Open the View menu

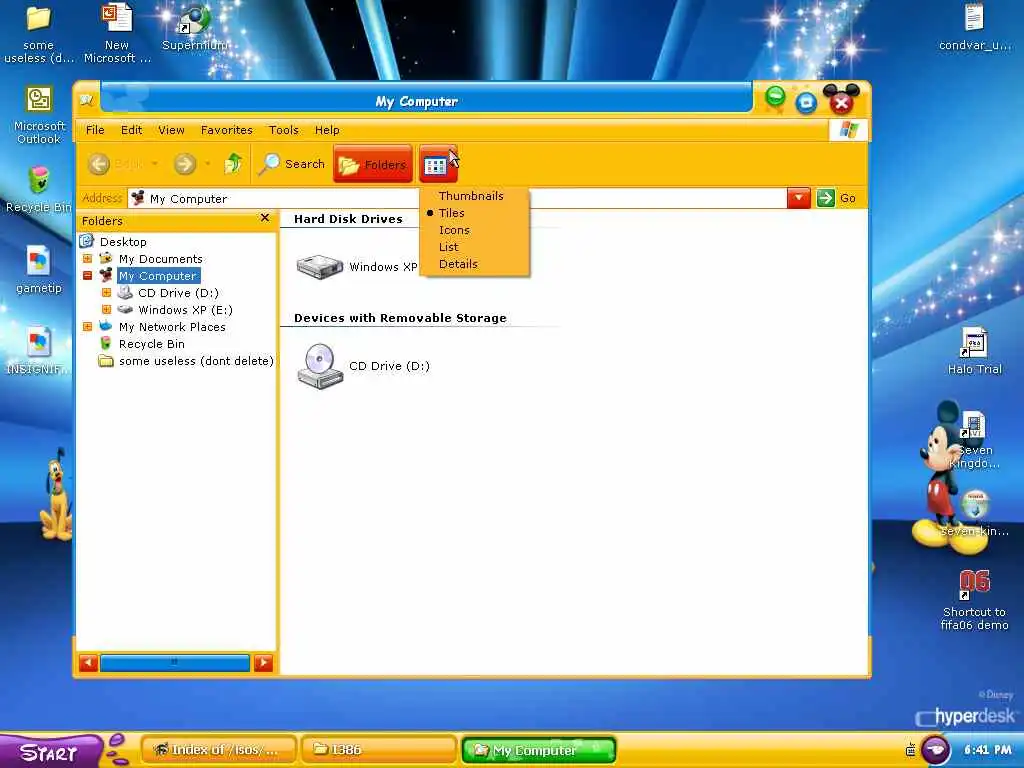171,130
